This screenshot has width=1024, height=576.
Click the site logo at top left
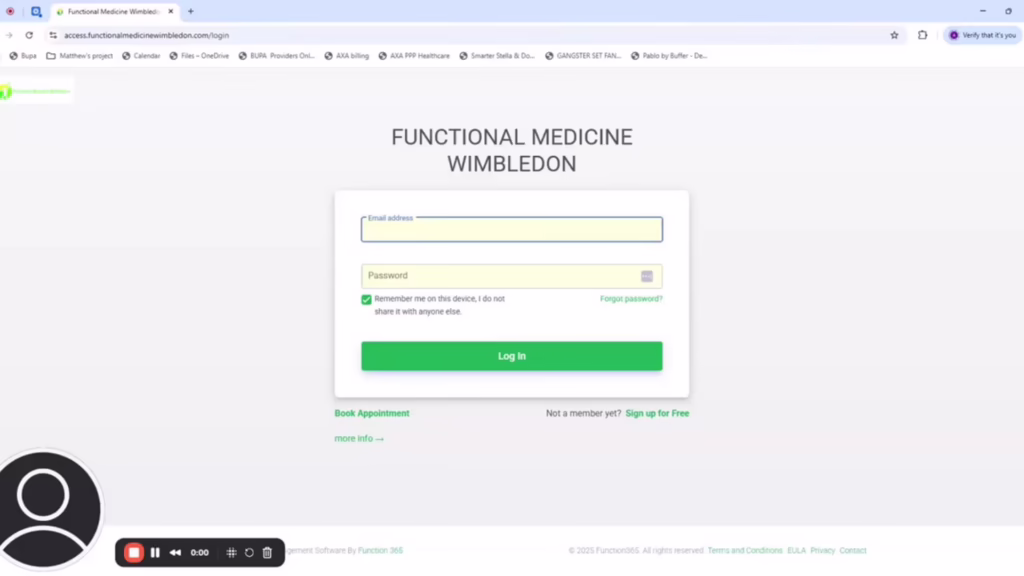pos(37,91)
